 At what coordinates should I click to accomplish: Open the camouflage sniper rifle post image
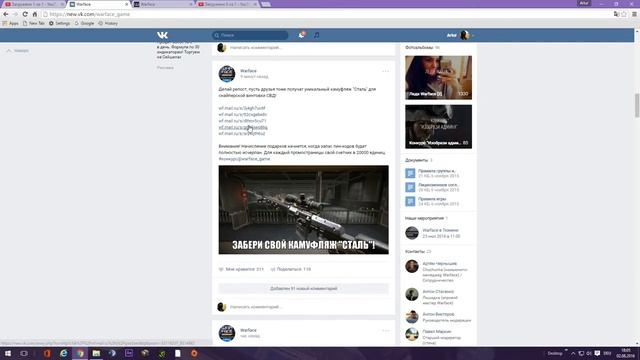(x=303, y=210)
